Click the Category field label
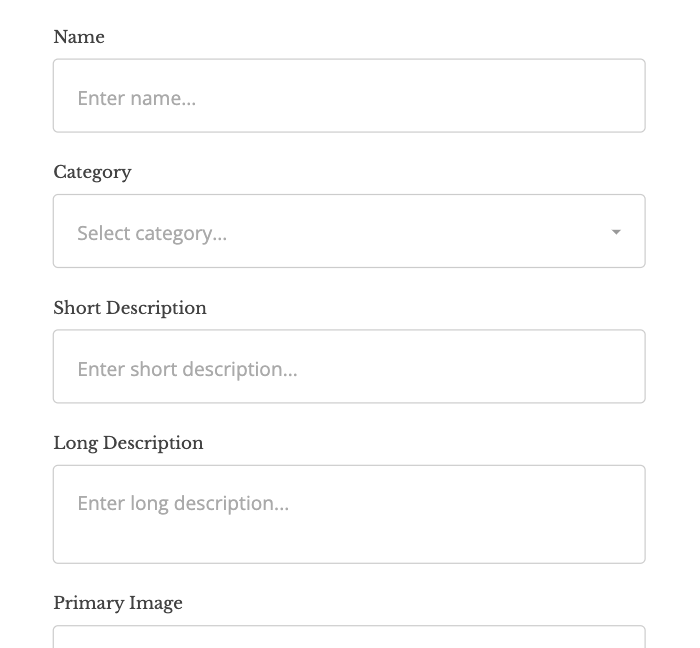 click(92, 172)
